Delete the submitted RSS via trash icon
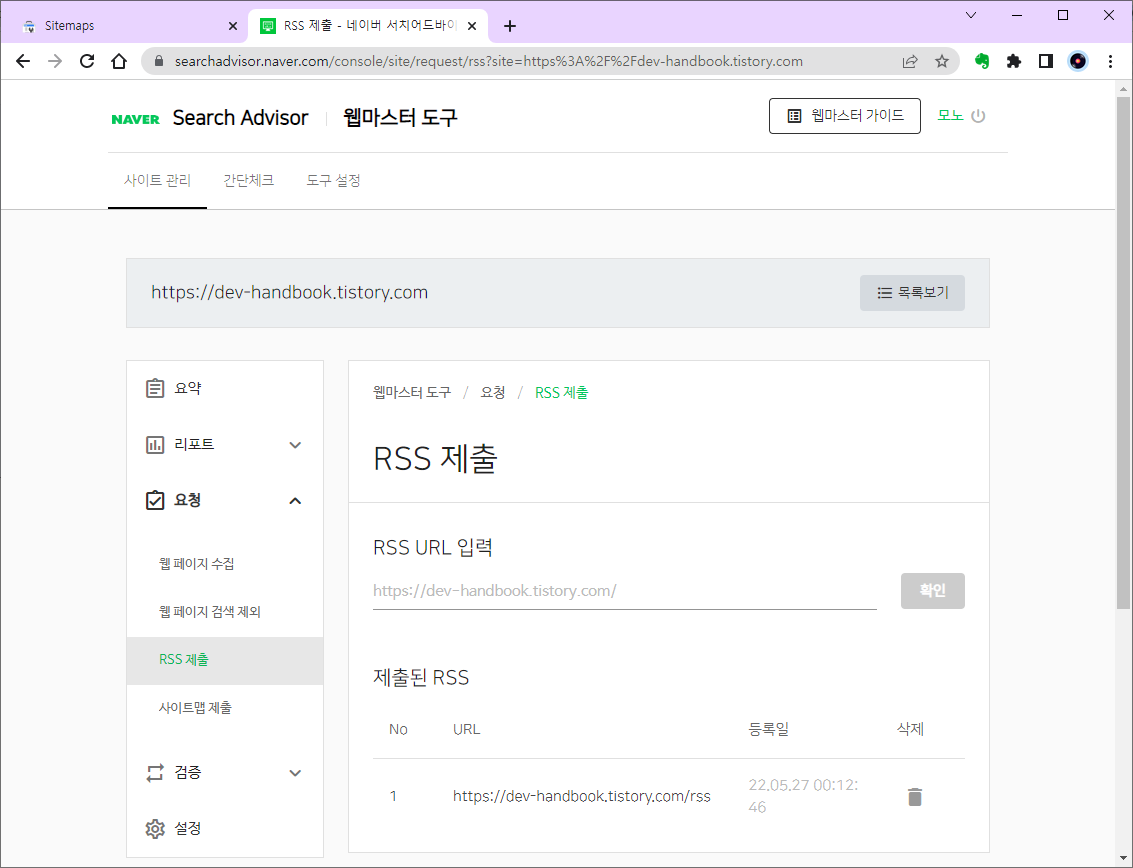 914,796
